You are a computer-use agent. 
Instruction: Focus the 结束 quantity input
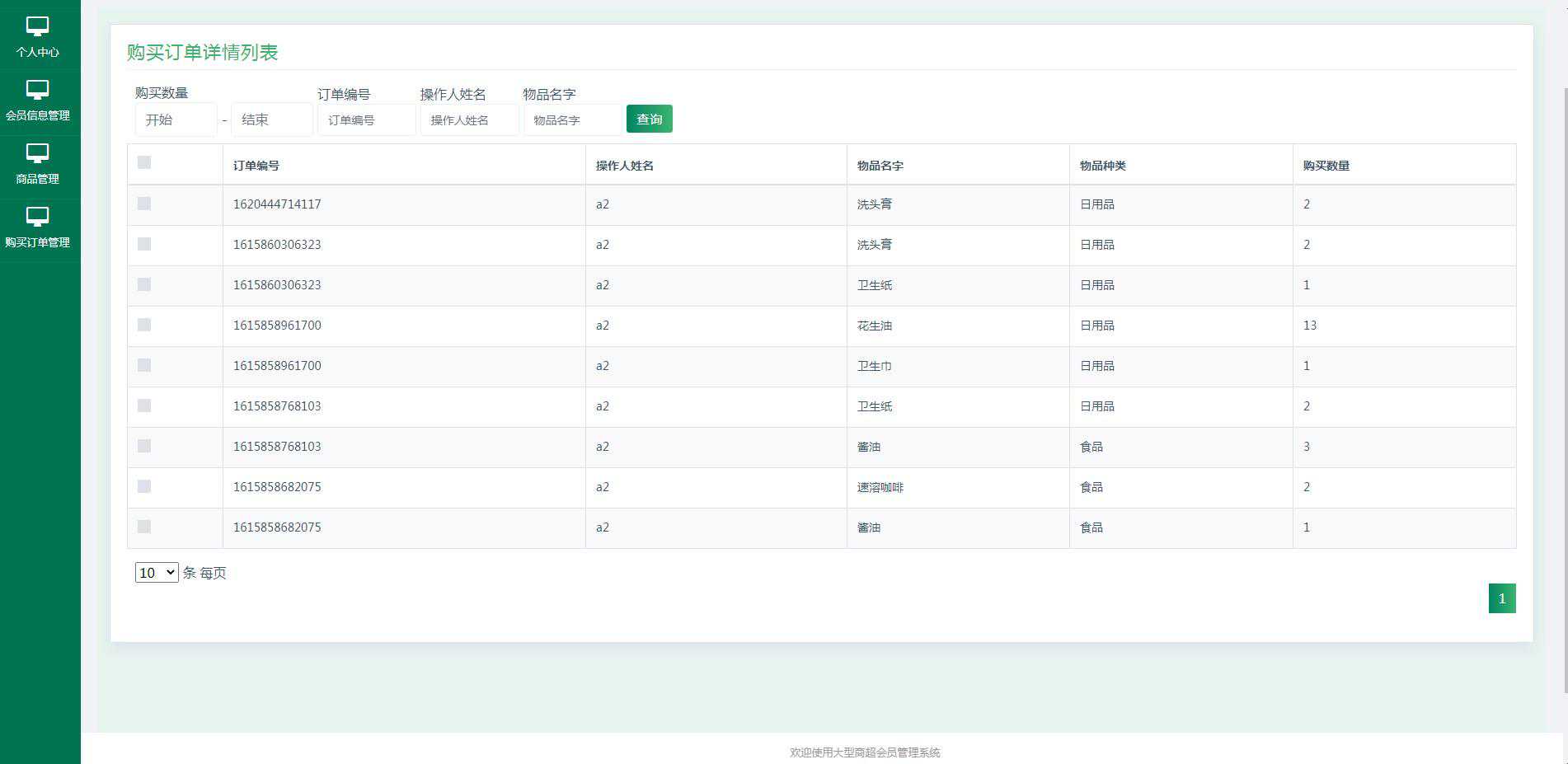272,120
